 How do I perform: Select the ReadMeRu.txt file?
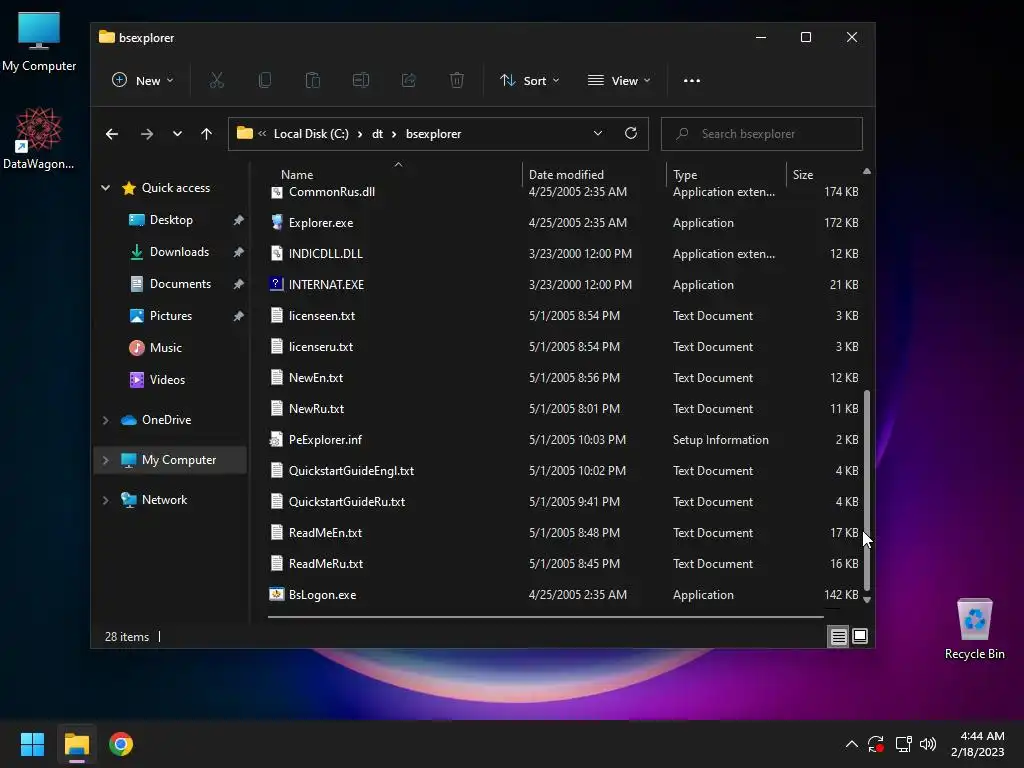564,564
